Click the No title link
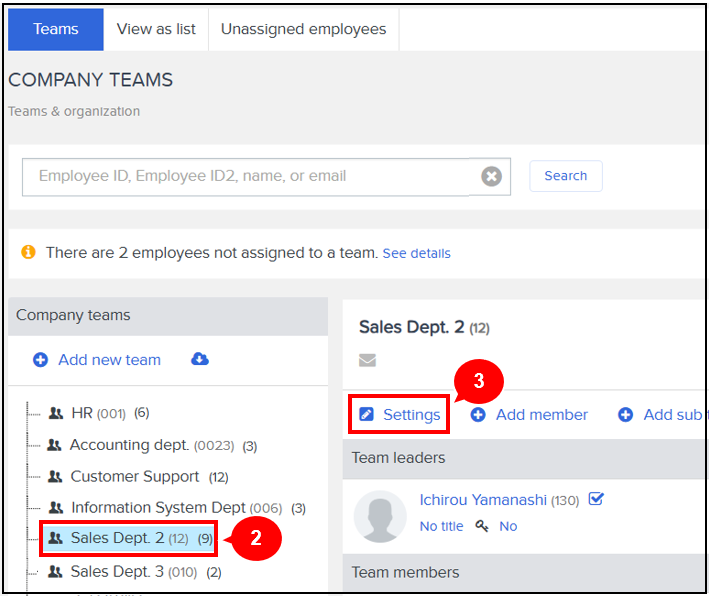The image size is (709, 596). click(x=441, y=526)
